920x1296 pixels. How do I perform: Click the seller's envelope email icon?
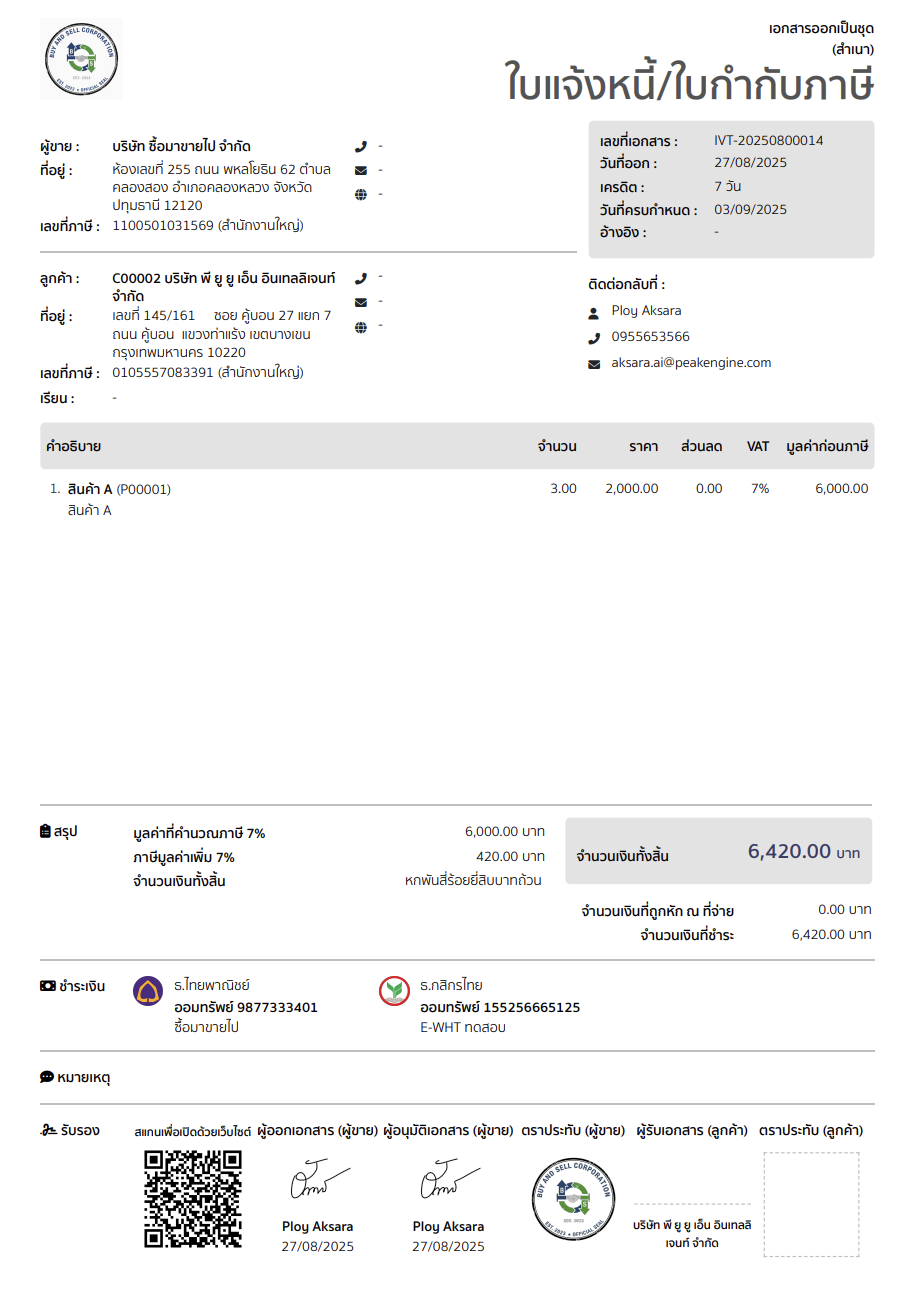361,170
